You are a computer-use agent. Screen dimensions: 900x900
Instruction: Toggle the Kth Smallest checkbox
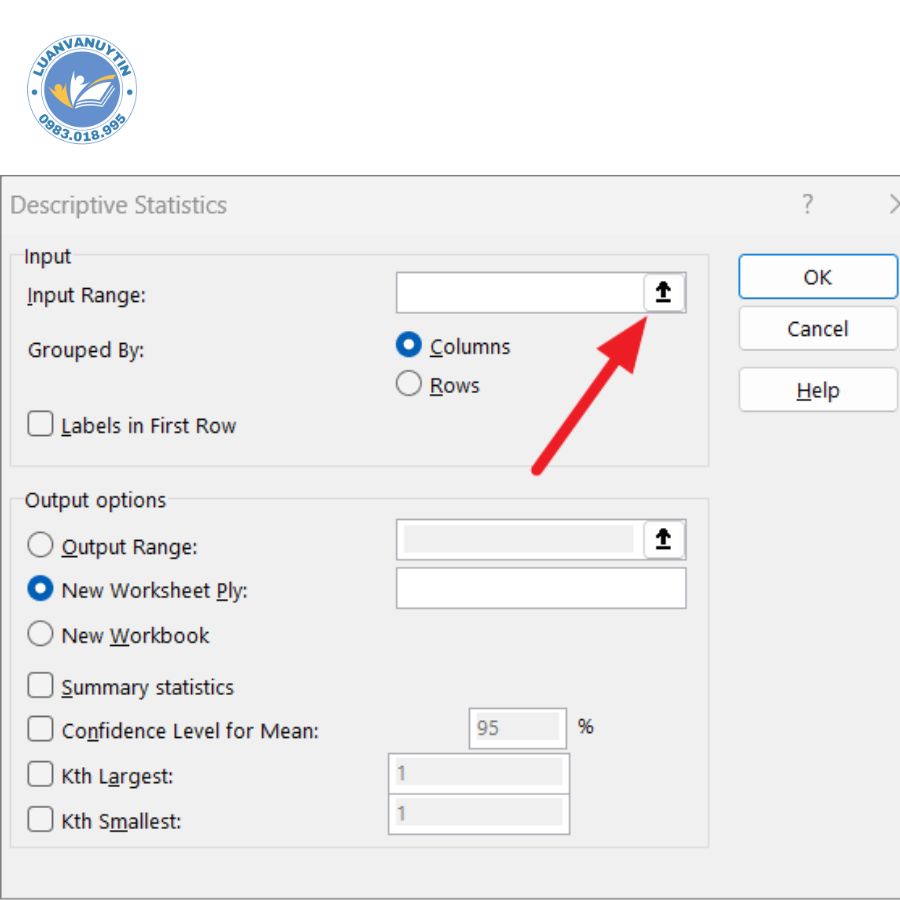click(x=41, y=821)
